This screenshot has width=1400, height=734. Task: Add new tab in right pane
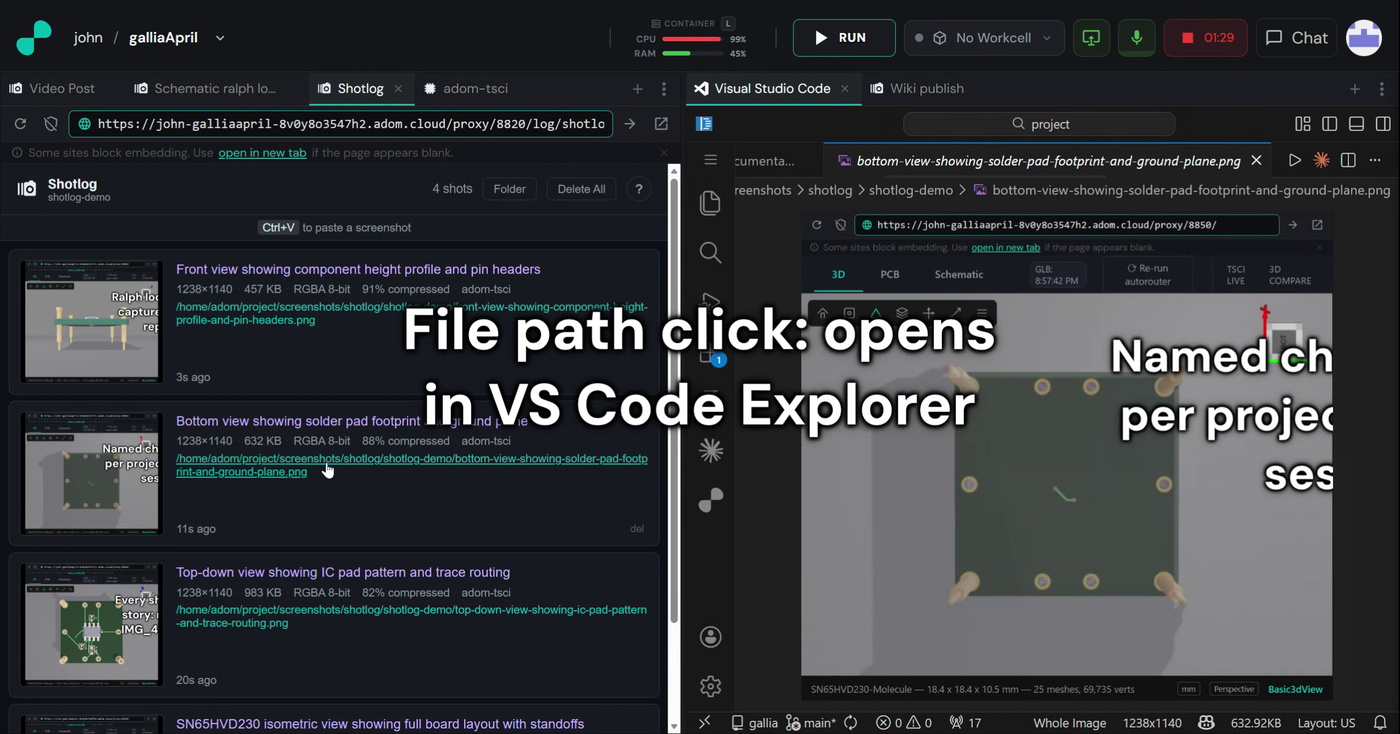coord(1355,88)
